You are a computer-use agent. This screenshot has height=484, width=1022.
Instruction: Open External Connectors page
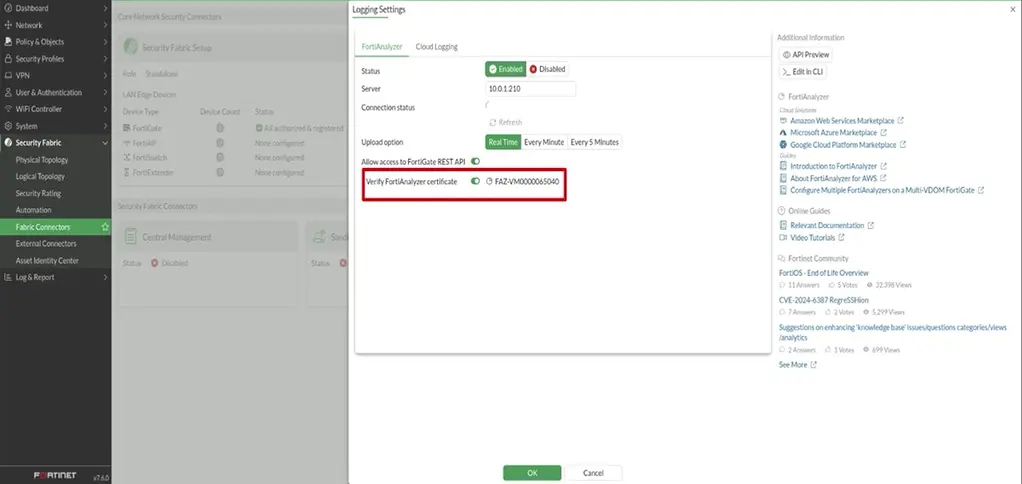point(46,244)
